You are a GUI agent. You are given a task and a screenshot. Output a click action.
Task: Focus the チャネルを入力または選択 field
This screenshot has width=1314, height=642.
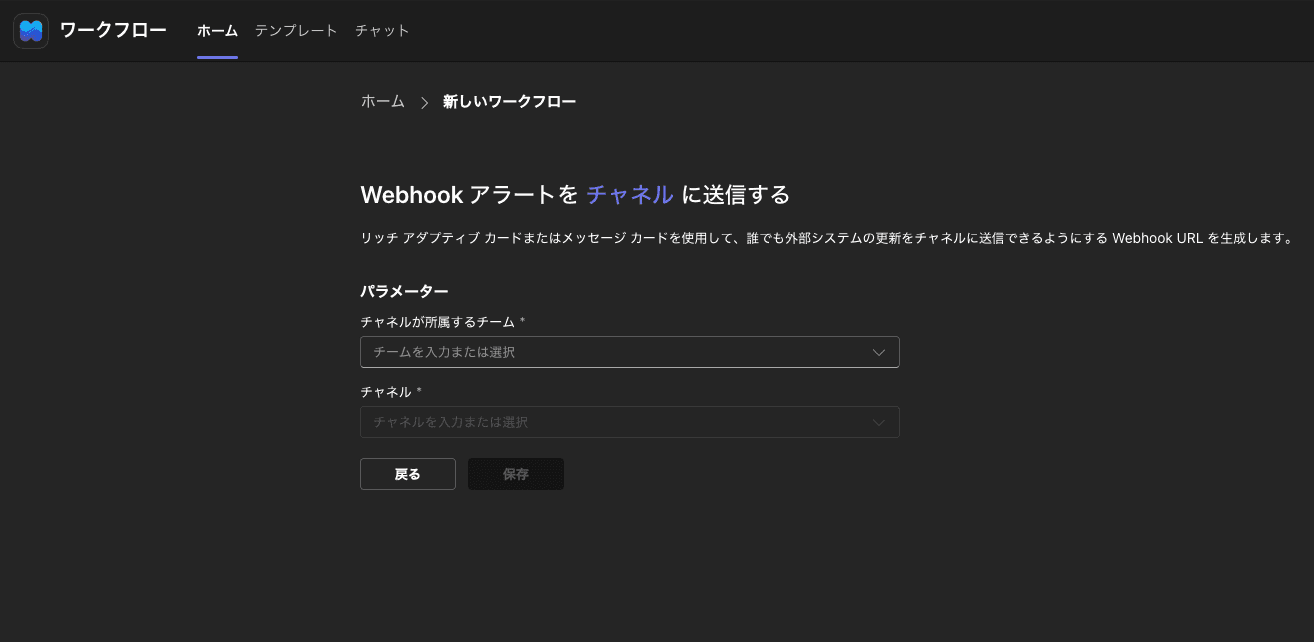pyautogui.click(x=630, y=422)
